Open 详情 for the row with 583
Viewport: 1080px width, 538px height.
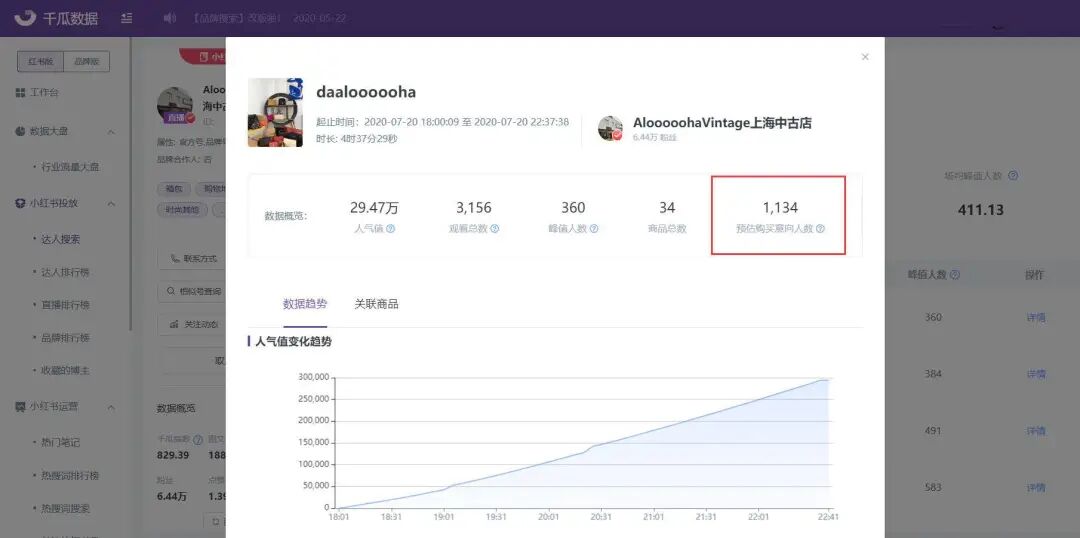(x=1036, y=488)
